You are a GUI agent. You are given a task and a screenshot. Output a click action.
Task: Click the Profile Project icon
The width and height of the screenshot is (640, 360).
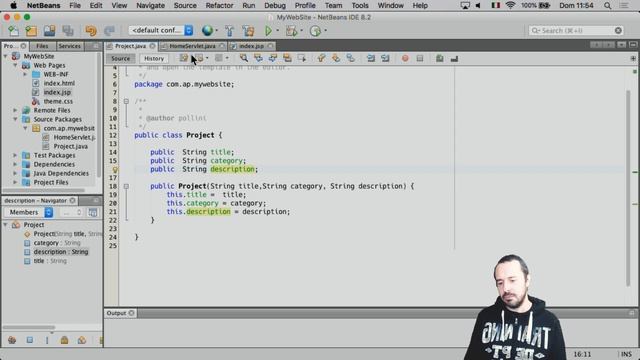tap(315, 31)
